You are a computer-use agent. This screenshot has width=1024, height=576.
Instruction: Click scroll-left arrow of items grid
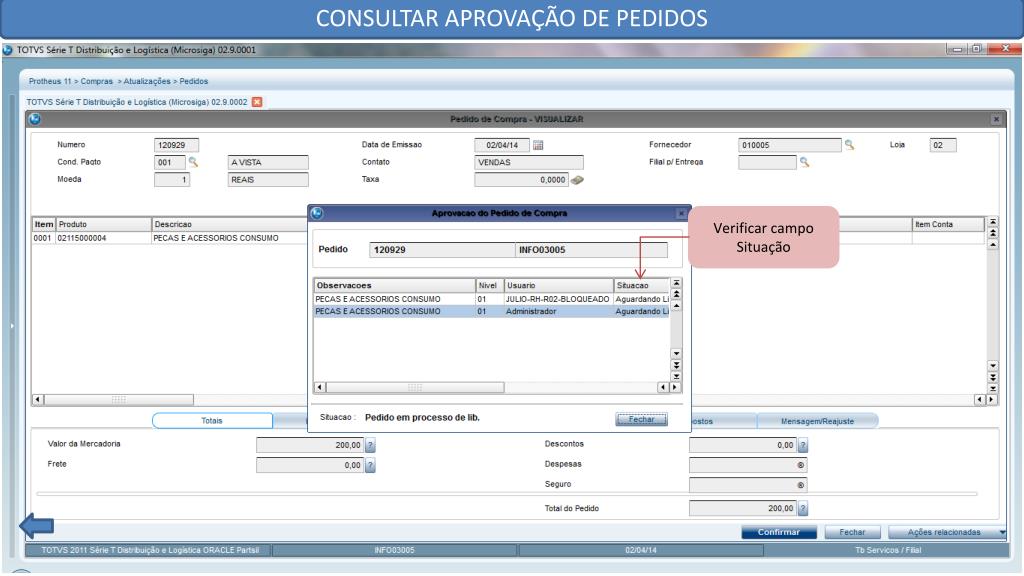(x=38, y=400)
